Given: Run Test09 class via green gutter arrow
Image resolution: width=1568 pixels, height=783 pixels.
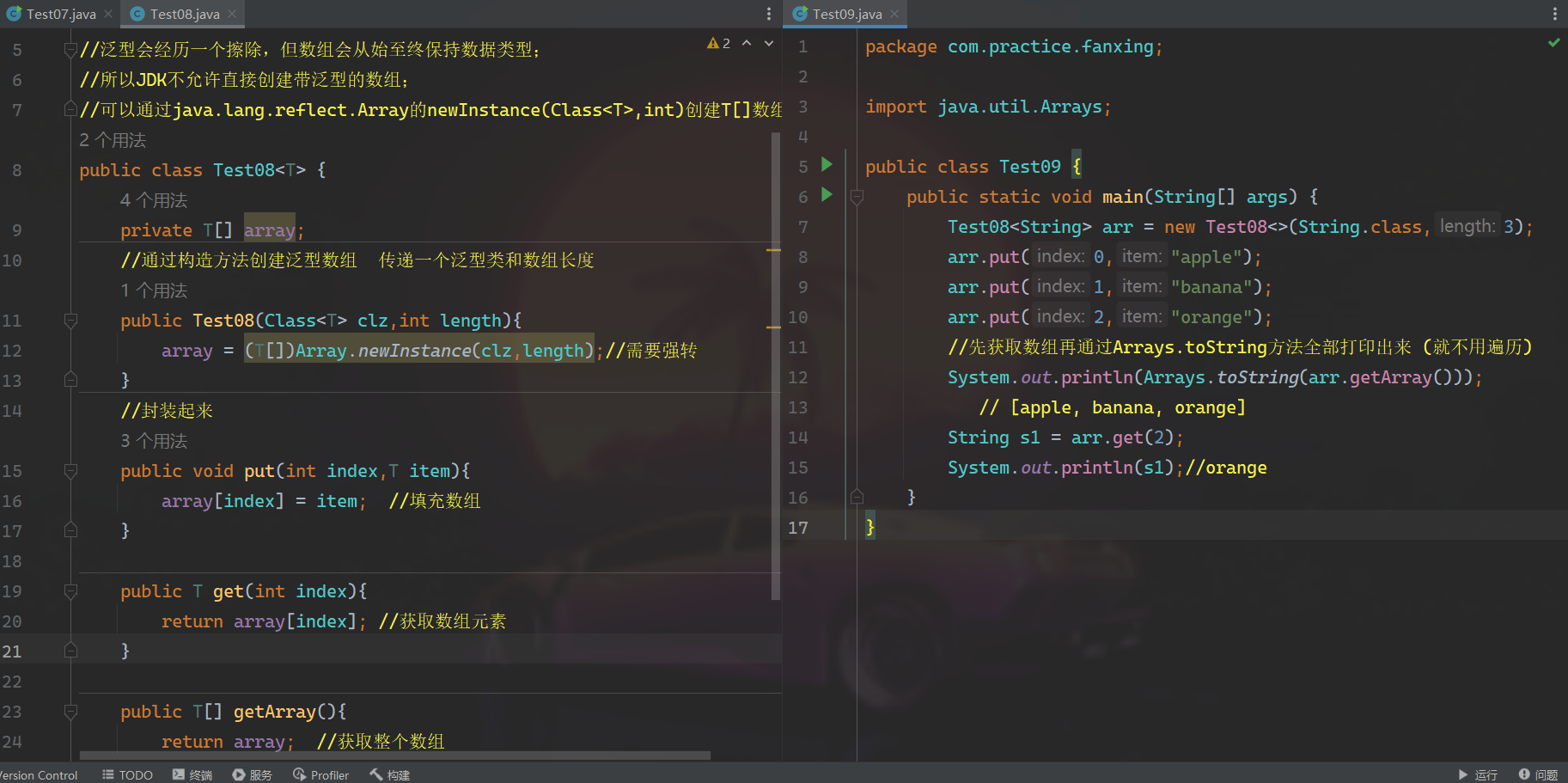Looking at the screenshot, I should click(x=825, y=165).
